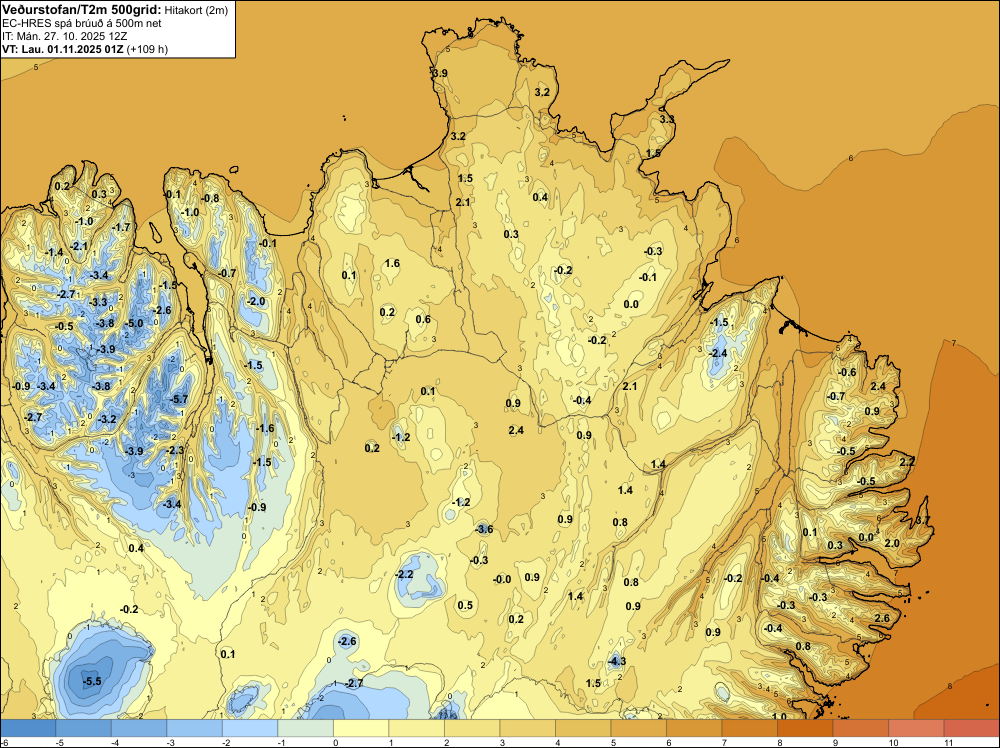This screenshot has width=1000, height=748.
Task: Click the 'EC-HRES spá brúuð á 500m net' line
Action: (x=82, y=23)
